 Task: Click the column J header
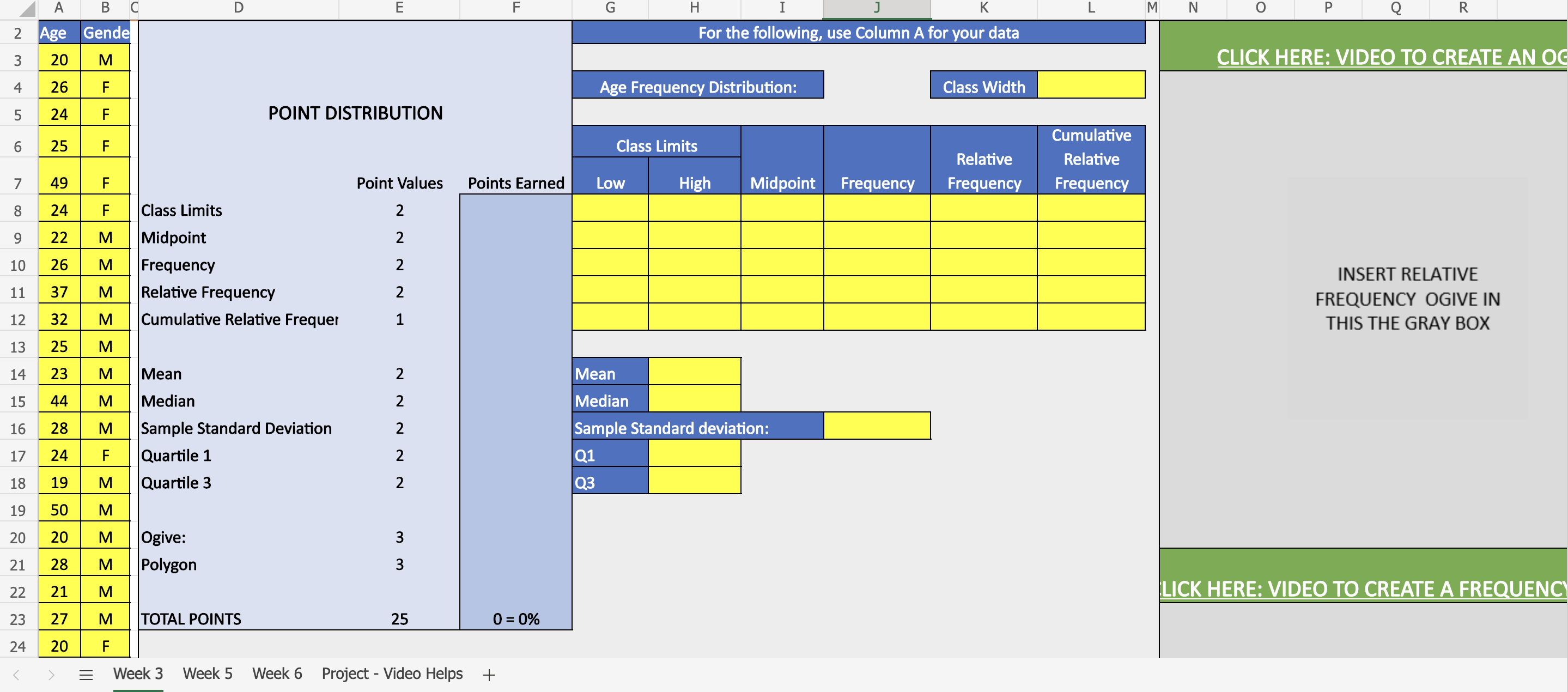[877, 8]
